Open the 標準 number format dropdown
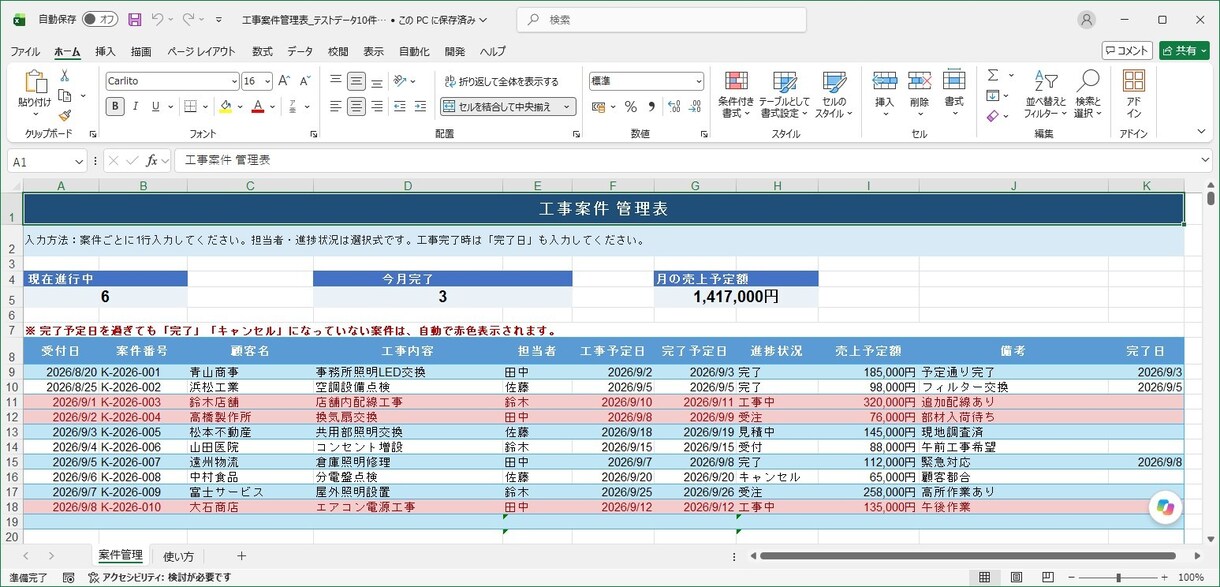1220x587 pixels. pyautogui.click(x=698, y=81)
